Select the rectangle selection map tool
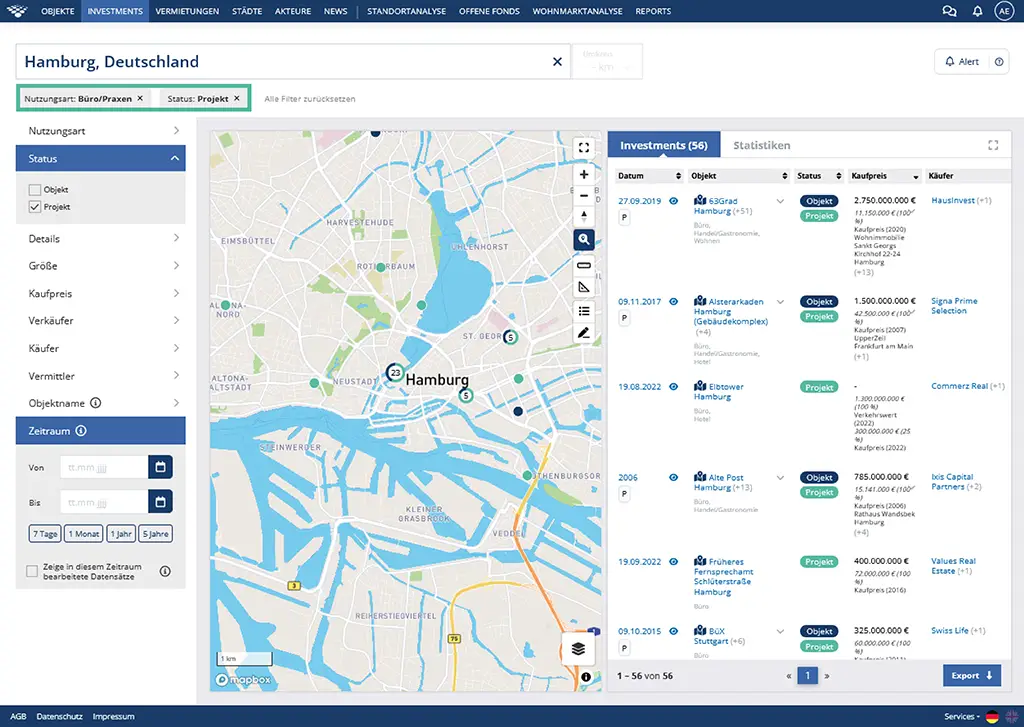 click(584, 265)
